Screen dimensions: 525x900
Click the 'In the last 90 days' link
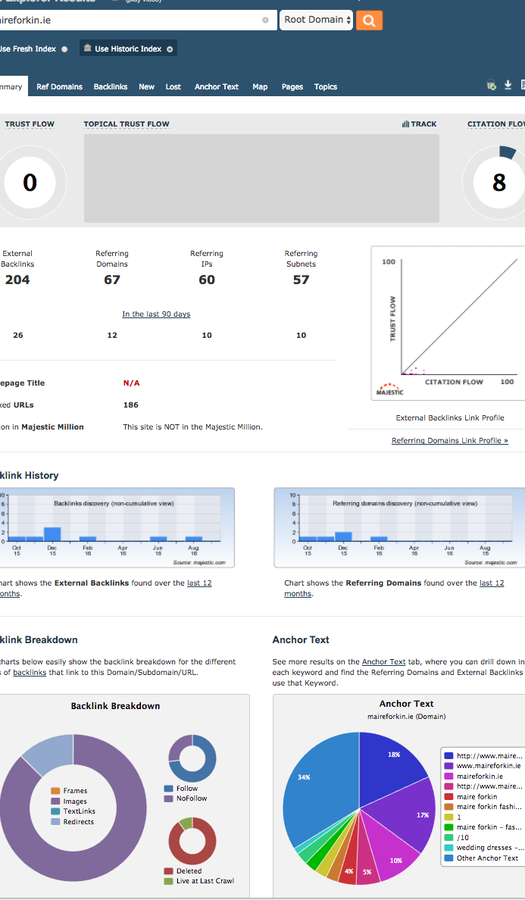click(156, 314)
